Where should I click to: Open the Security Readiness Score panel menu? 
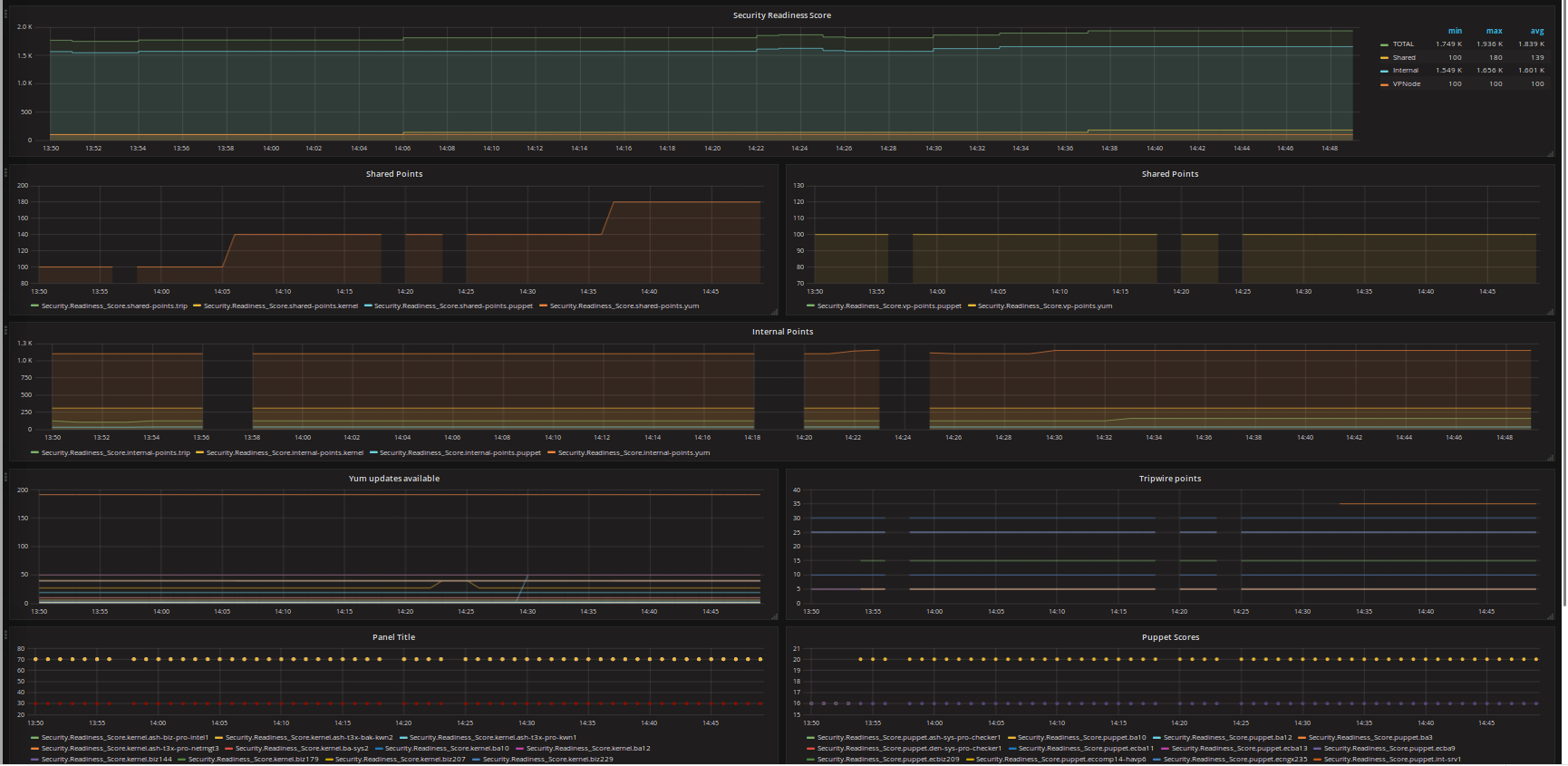(x=781, y=15)
